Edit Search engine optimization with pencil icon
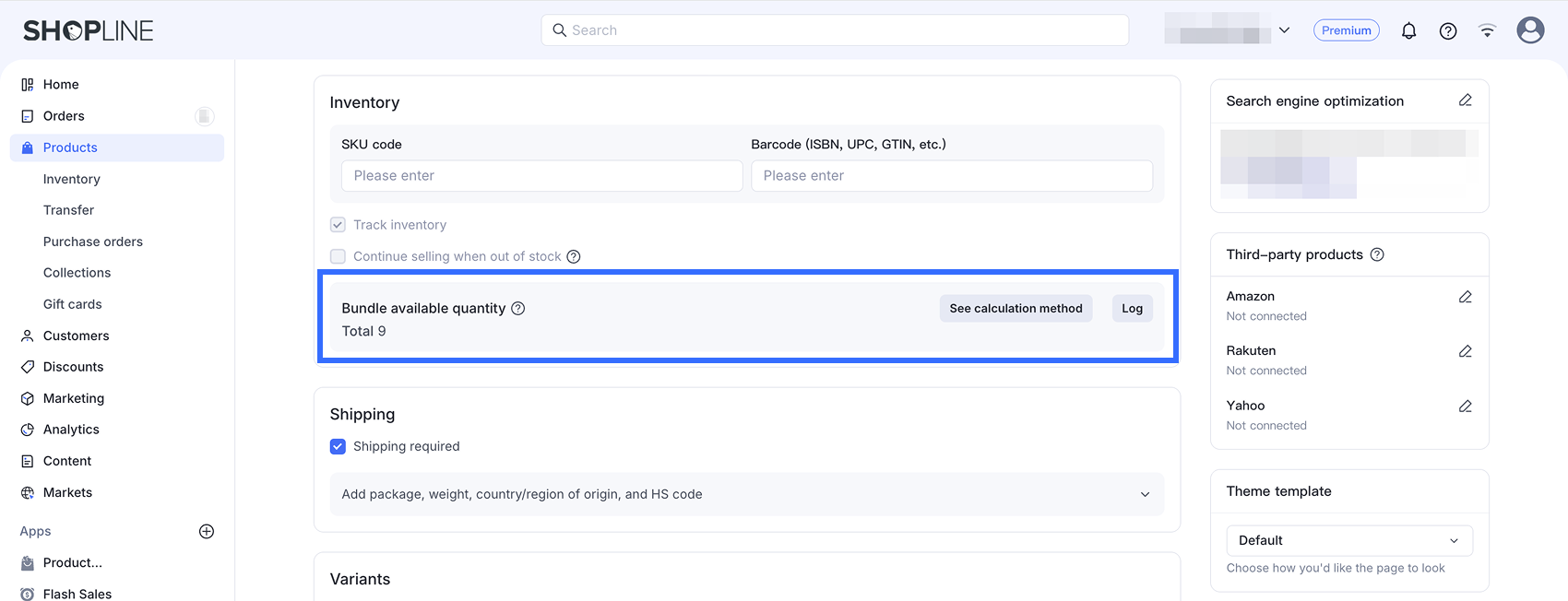The height and width of the screenshot is (601, 1568). pyautogui.click(x=1465, y=100)
